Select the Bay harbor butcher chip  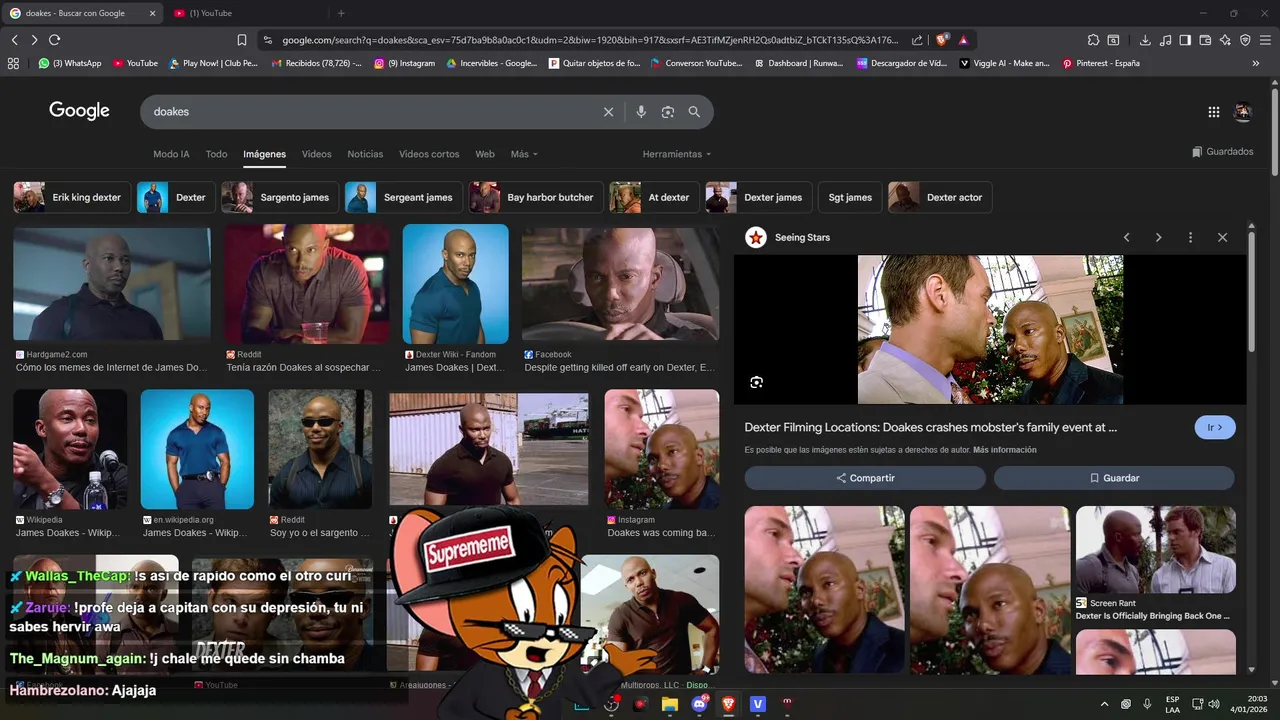[x=537, y=197]
